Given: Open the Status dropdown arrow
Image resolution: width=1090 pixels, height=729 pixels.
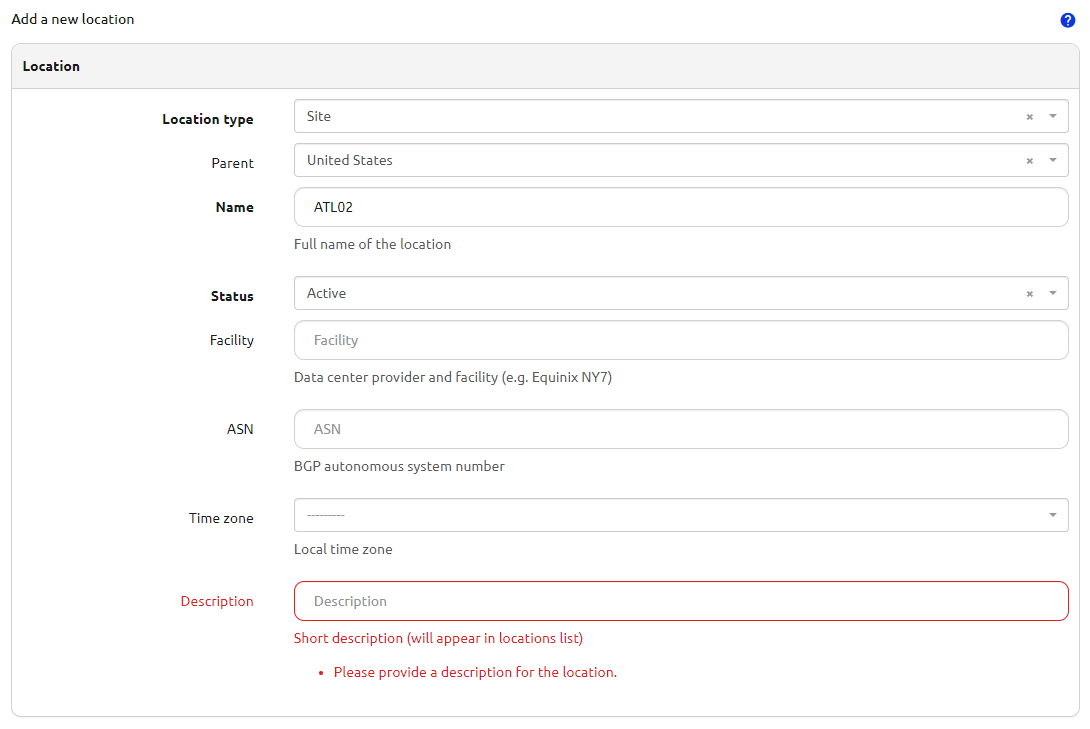Looking at the screenshot, I should (x=1052, y=294).
